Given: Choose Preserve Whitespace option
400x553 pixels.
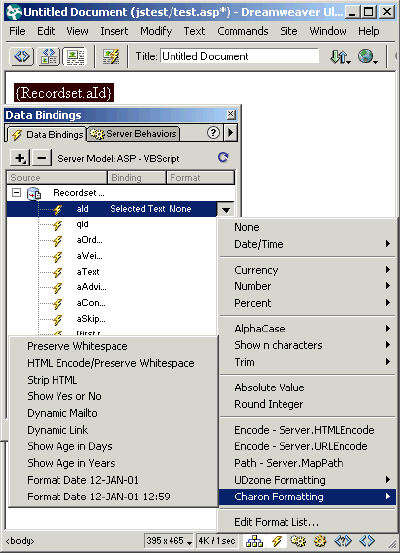Looking at the screenshot, I should 113,346.
